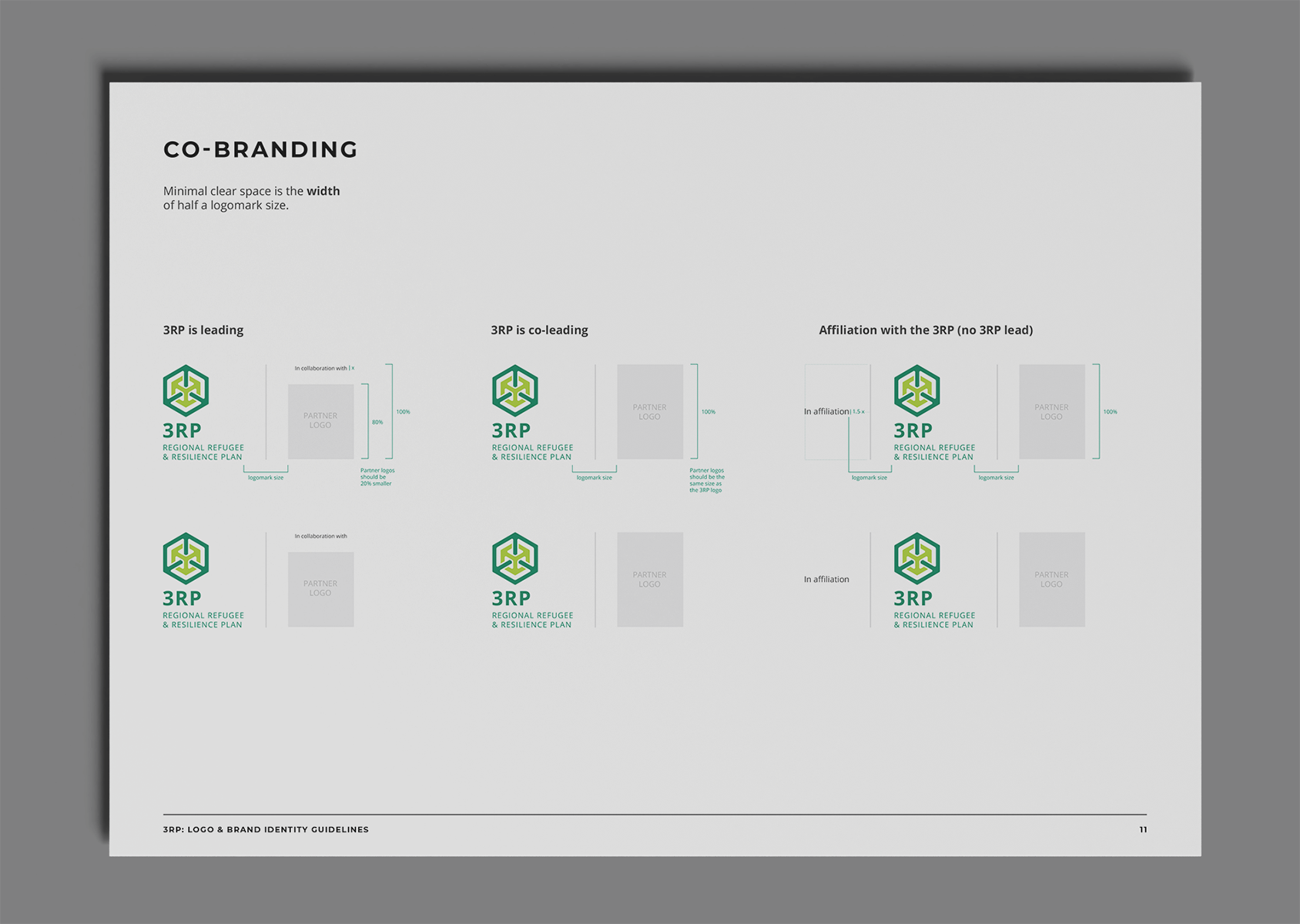Click the '80%' size label
Viewport: 1300px width, 924px height.
377,422
